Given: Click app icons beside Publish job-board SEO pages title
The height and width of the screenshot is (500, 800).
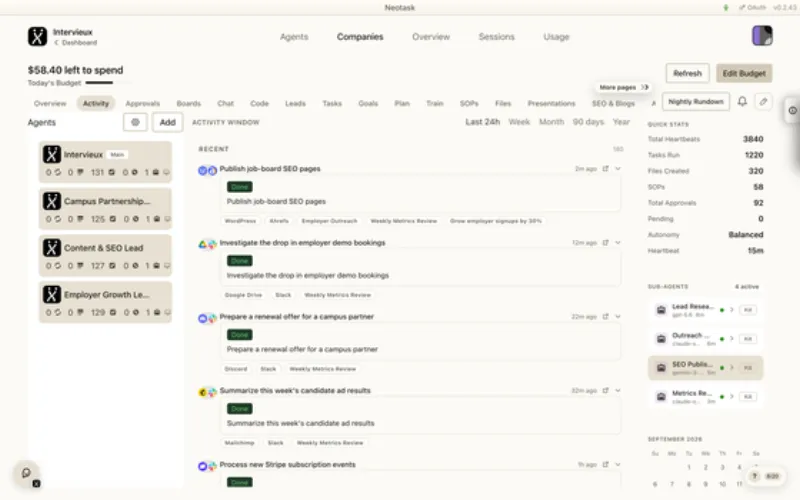Looking at the screenshot, I should (x=207, y=170).
